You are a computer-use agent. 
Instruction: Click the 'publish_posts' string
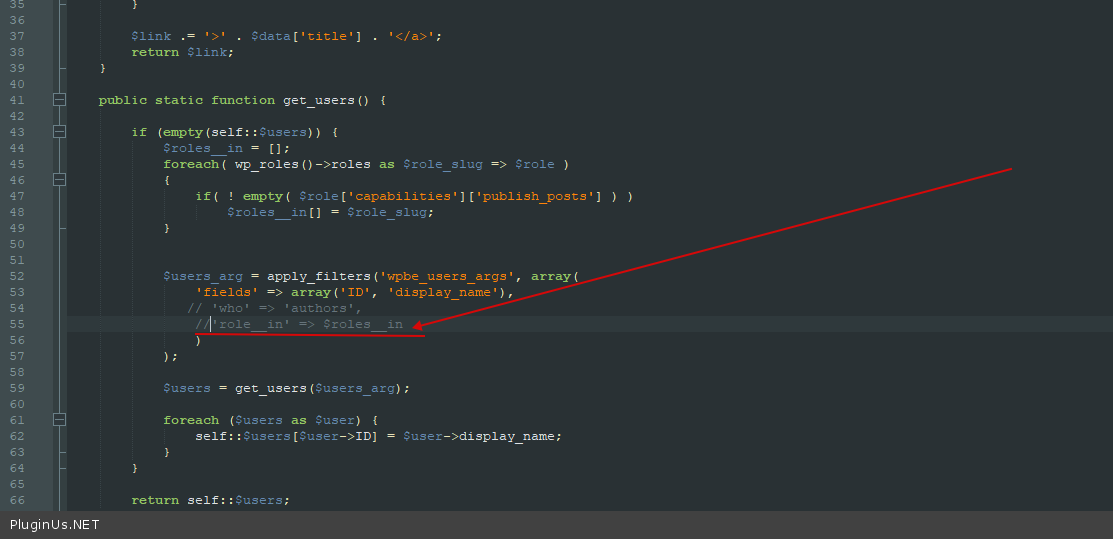pos(546,196)
